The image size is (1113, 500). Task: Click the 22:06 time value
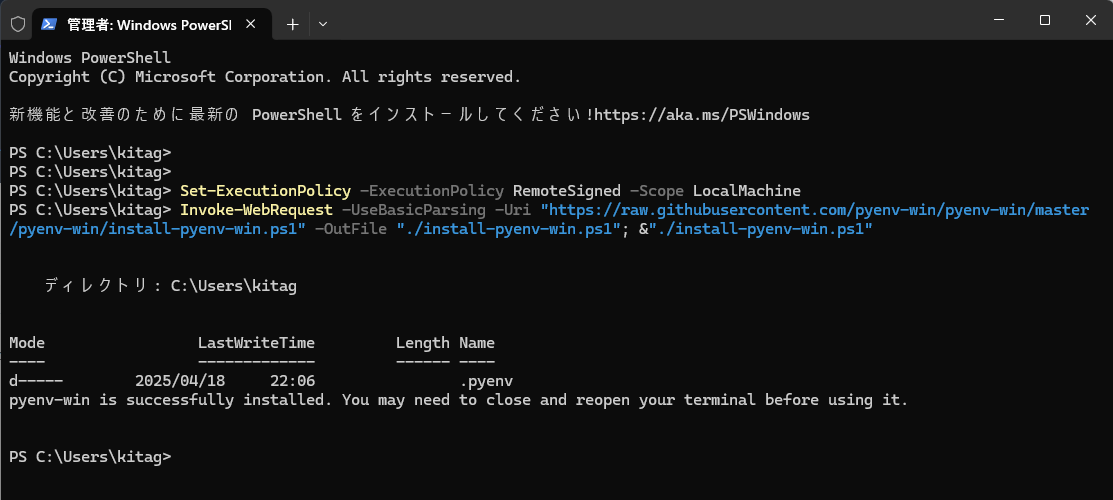292,381
